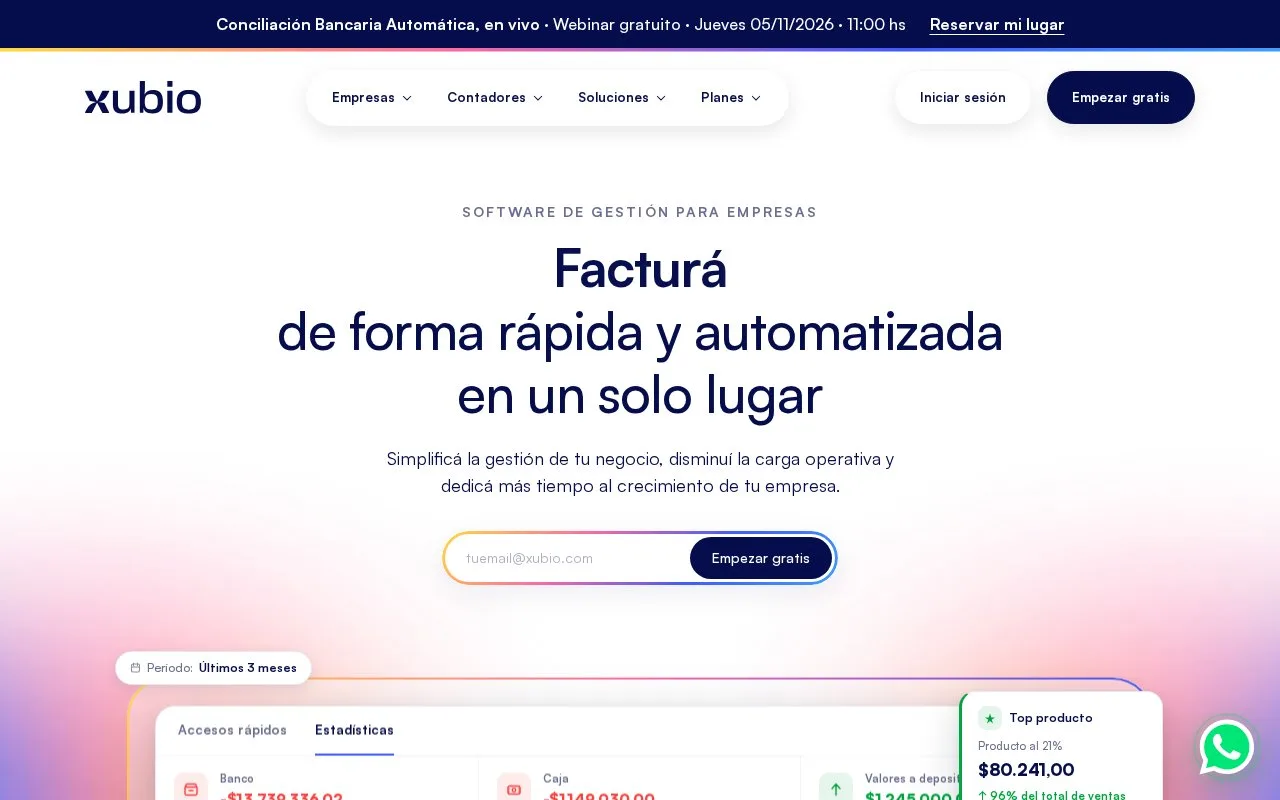Click the $80.241,00 top product amount
The height and width of the screenshot is (800, 1280).
[x=1026, y=770]
